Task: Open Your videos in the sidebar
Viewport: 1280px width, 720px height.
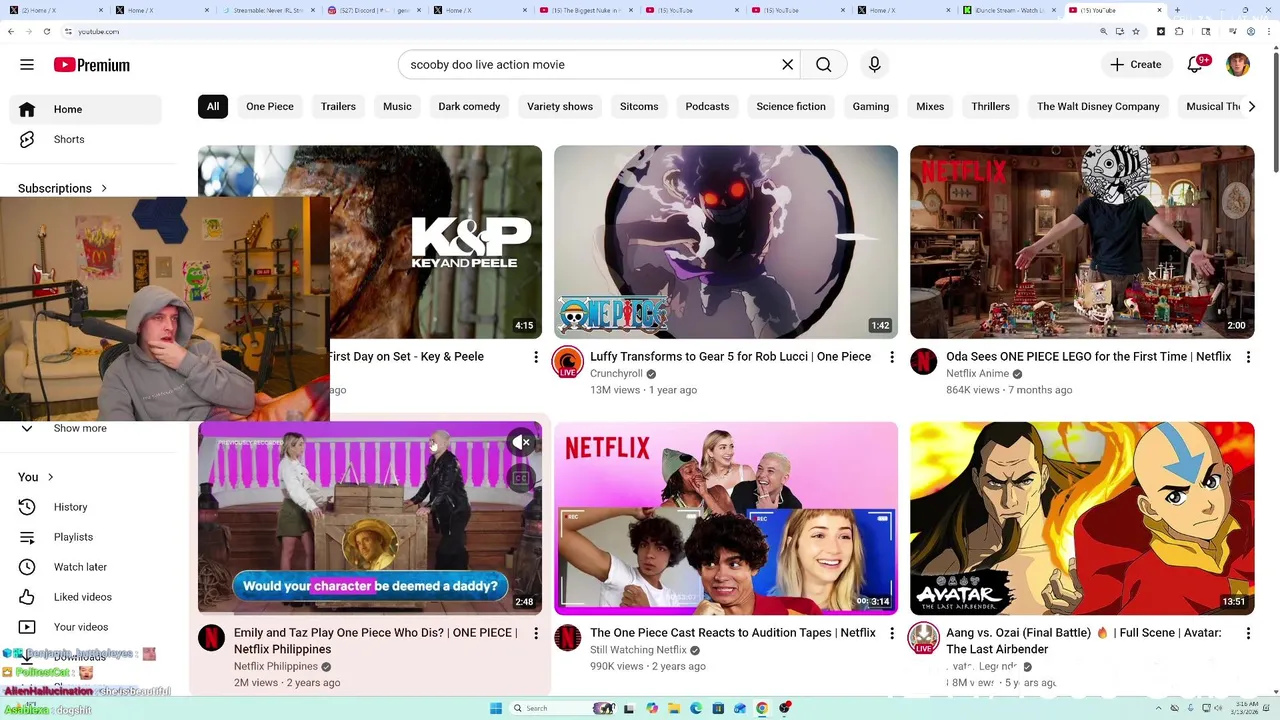Action: [86, 627]
